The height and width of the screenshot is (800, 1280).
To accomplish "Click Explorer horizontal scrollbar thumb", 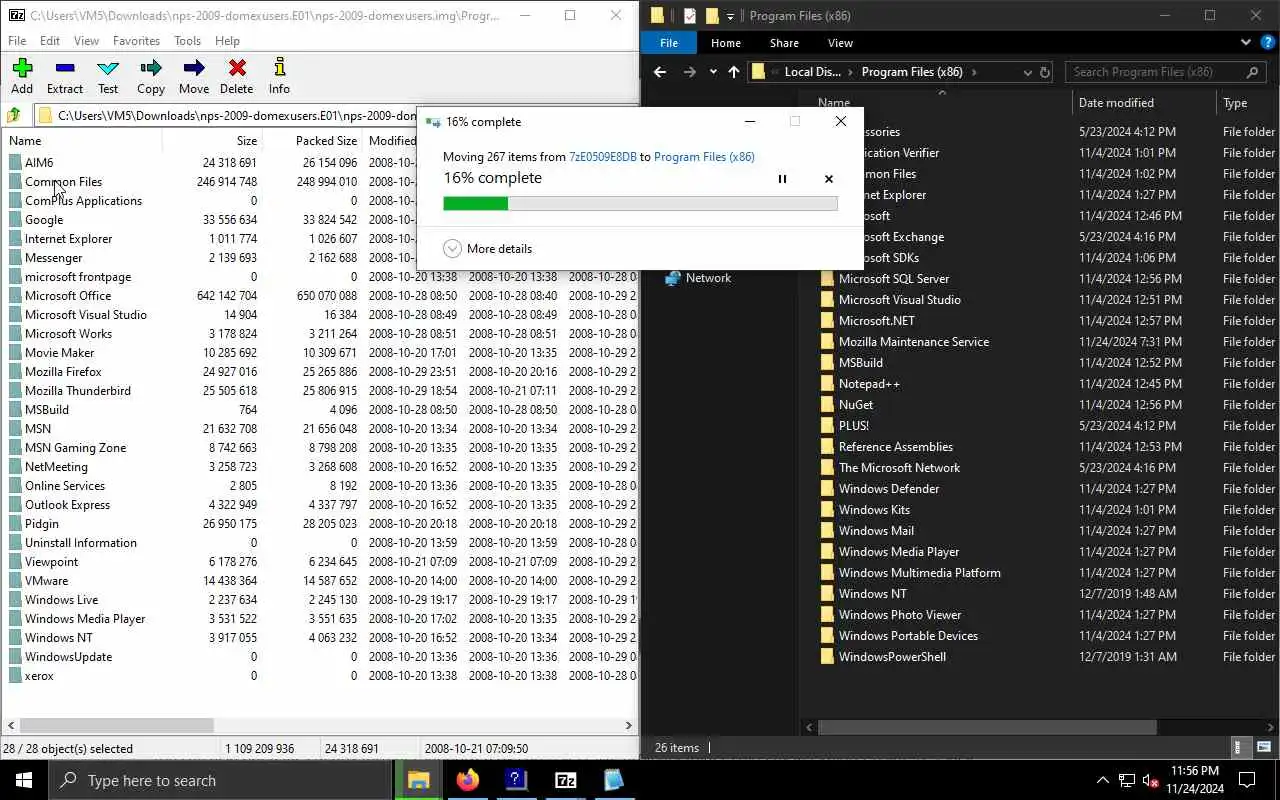I will click(988, 727).
